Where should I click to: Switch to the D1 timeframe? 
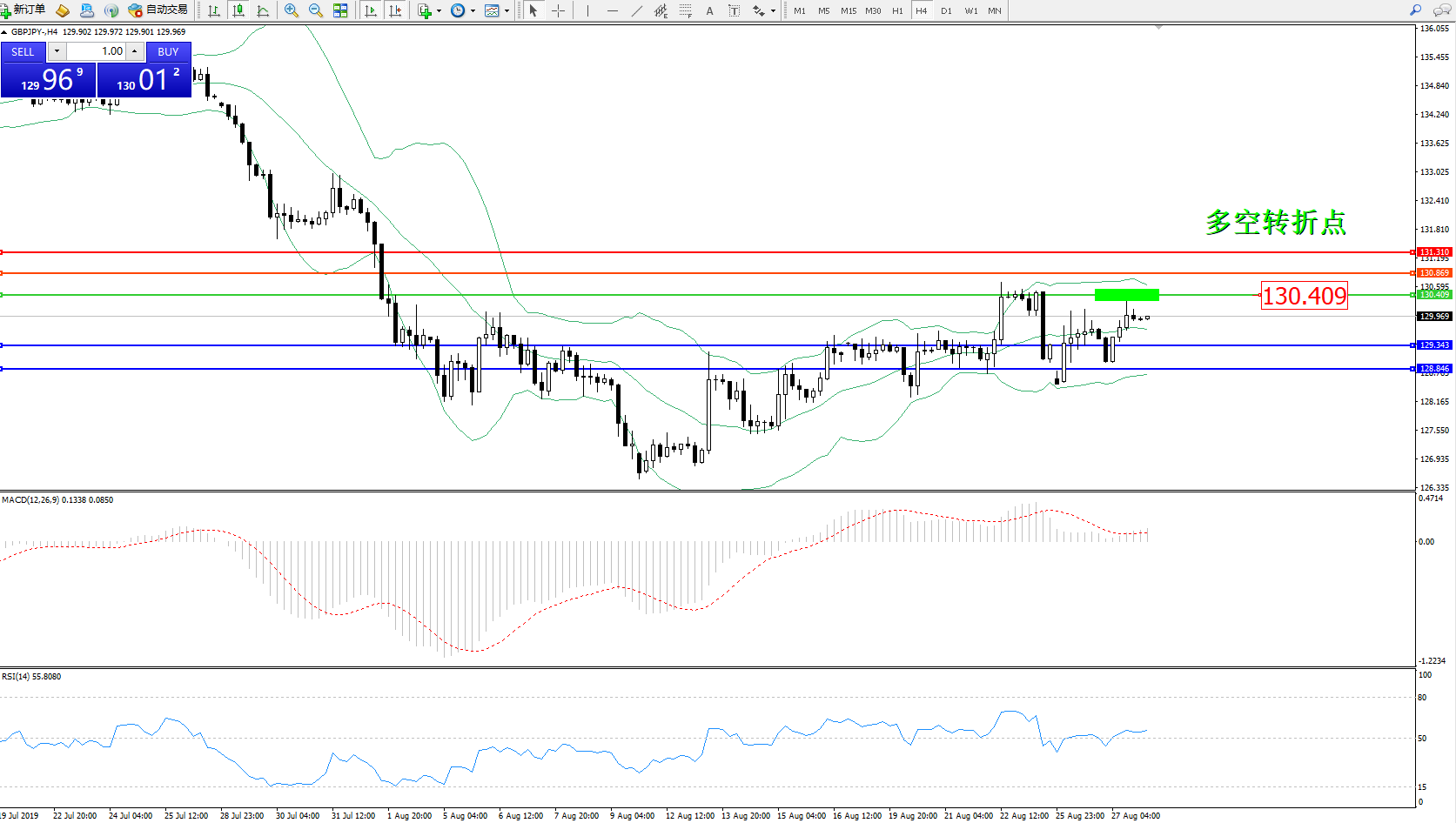click(x=946, y=10)
